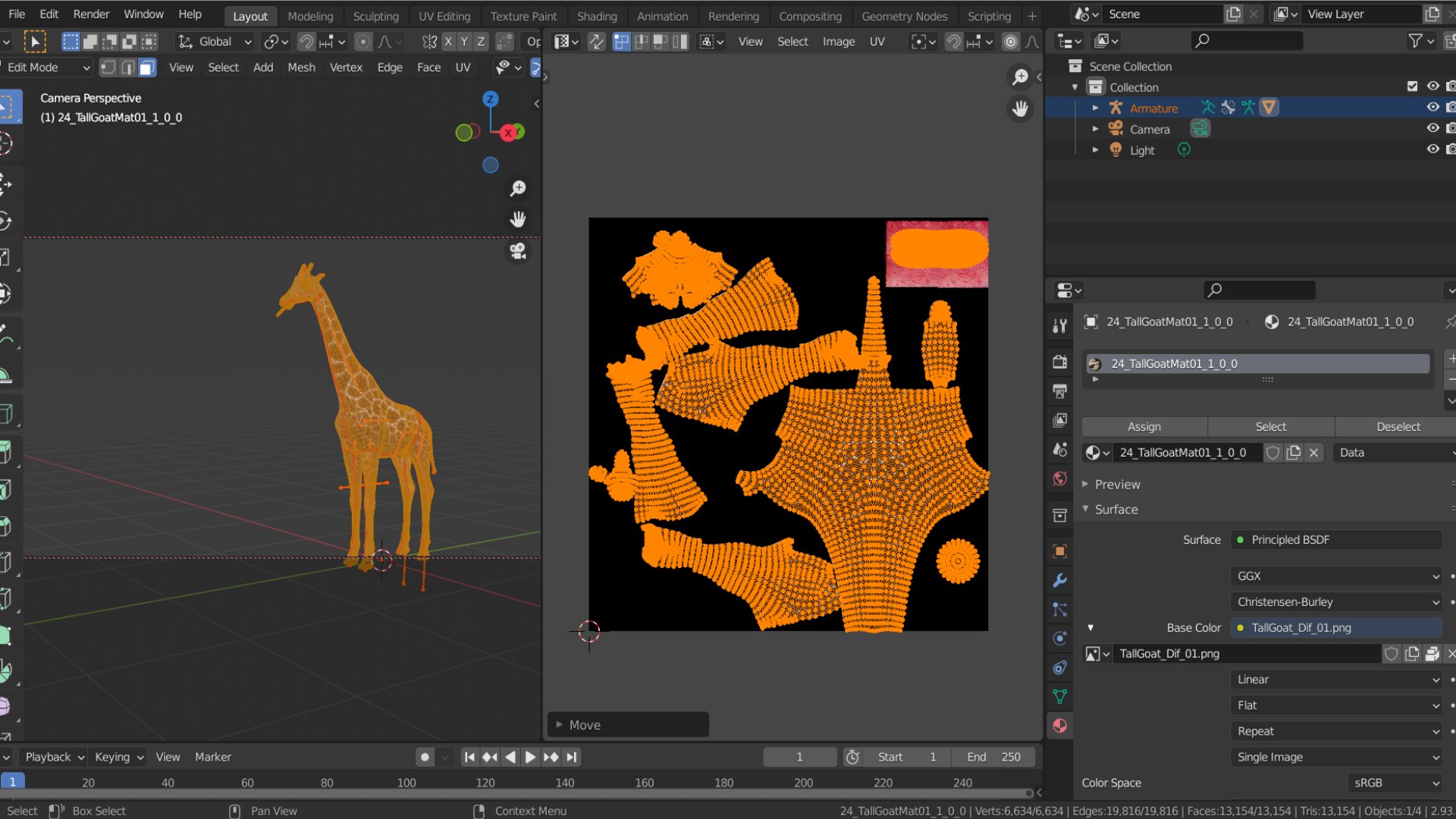Open the sRGB color space dropdown
Screen dimensions: 1456x819
coord(1395,783)
